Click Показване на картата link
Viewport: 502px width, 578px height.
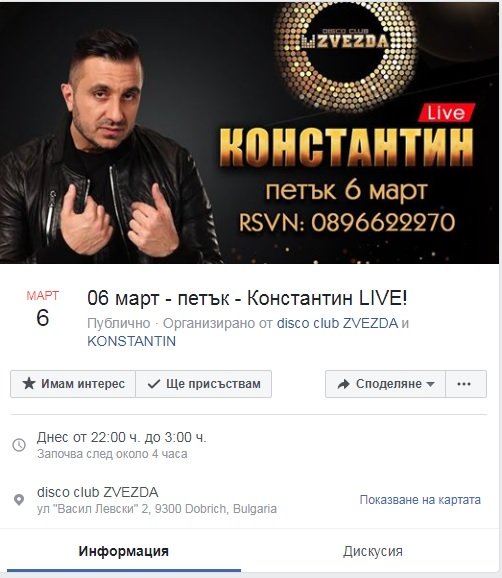coord(420,500)
